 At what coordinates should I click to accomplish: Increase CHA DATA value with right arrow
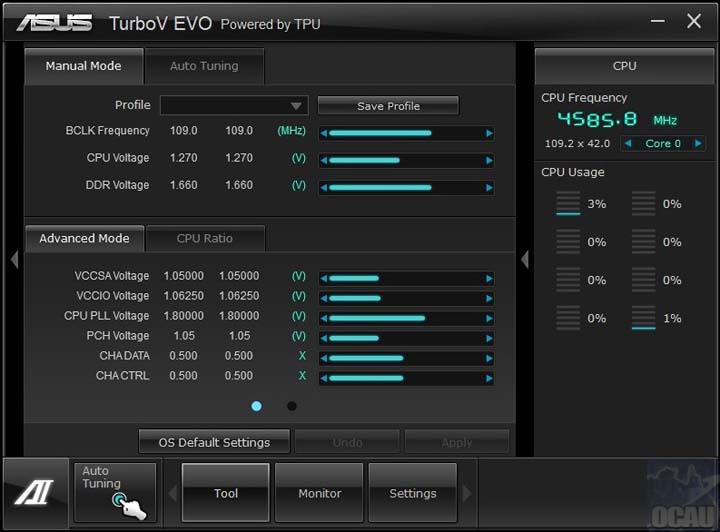click(x=489, y=358)
